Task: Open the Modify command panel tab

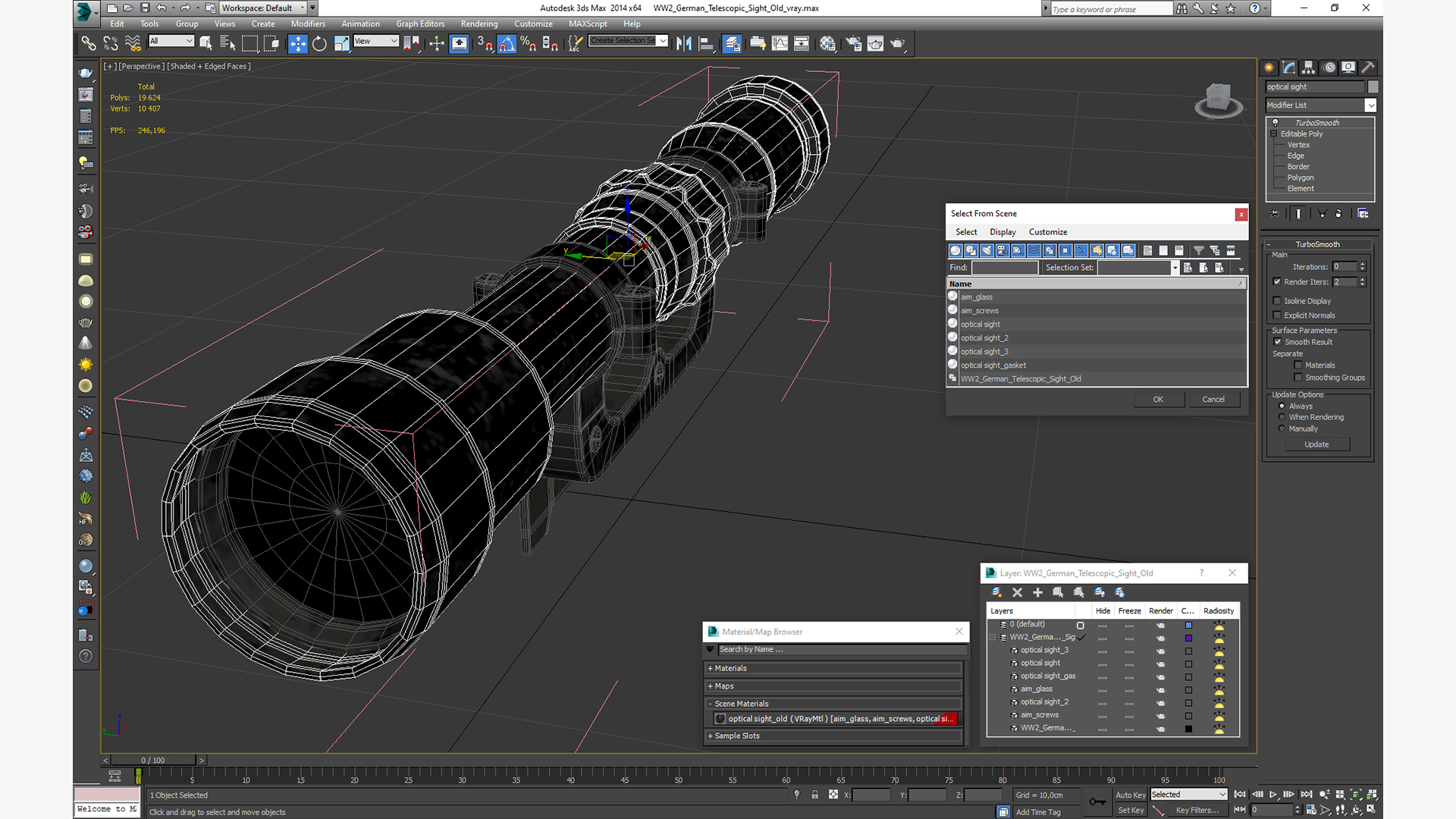Action: (x=1289, y=67)
